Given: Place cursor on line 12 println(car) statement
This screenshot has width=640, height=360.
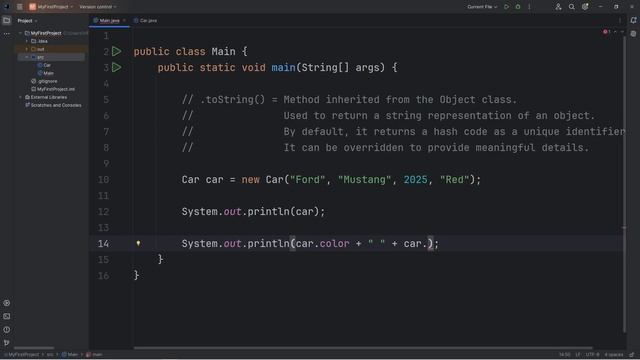Looking at the screenshot, I should click(253, 212).
